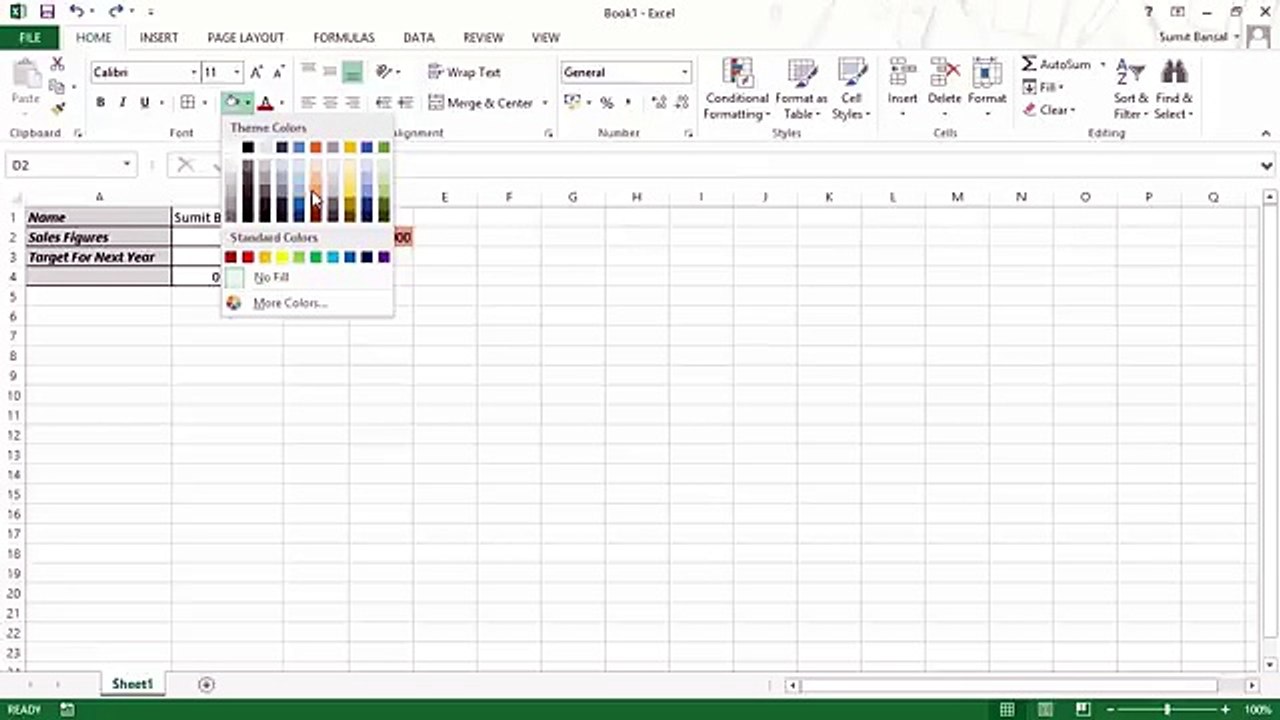
Task: Switch to the DATA tab
Action: tap(419, 37)
